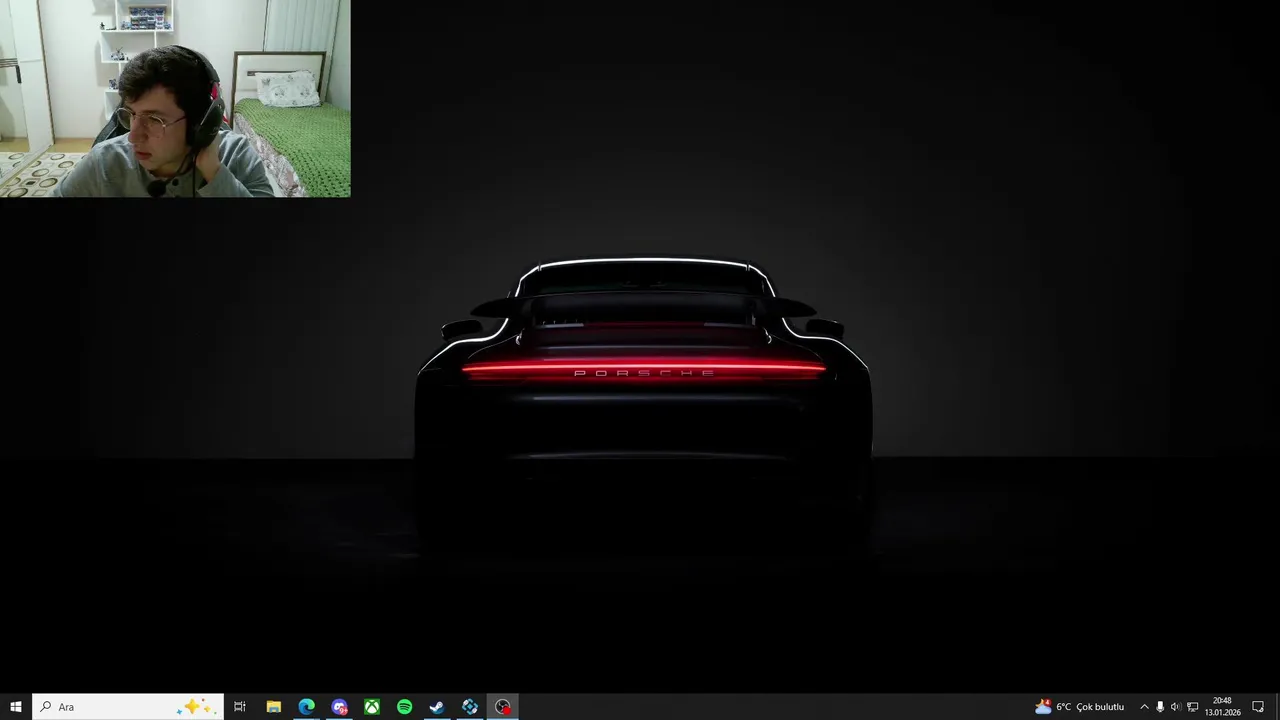The image size is (1280, 720).
Task: Open Task View from the taskbar
Action: pyautogui.click(x=240, y=707)
